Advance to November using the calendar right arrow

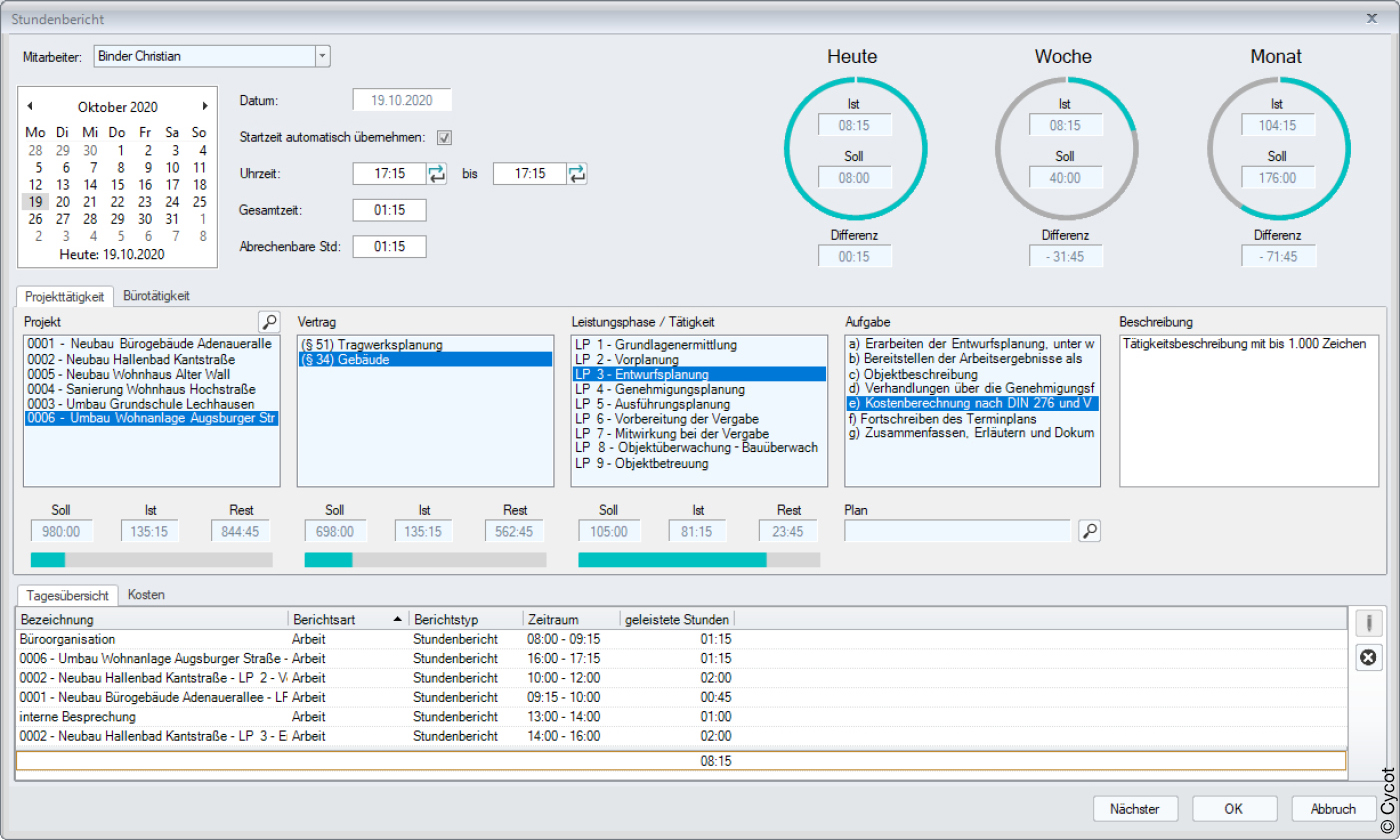tap(207, 106)
